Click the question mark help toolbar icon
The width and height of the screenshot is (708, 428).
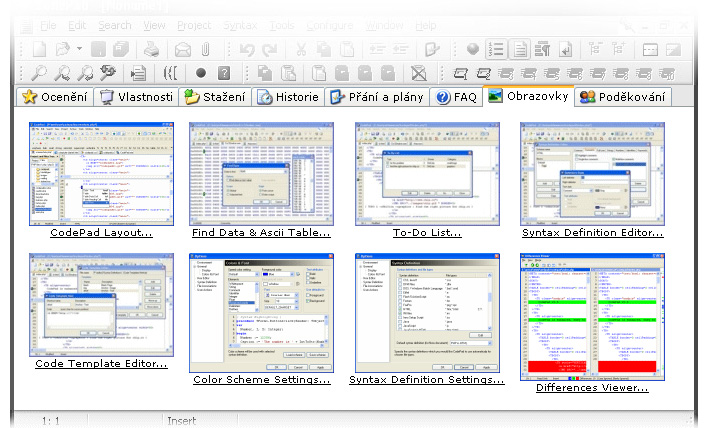(x=224, y=72)
